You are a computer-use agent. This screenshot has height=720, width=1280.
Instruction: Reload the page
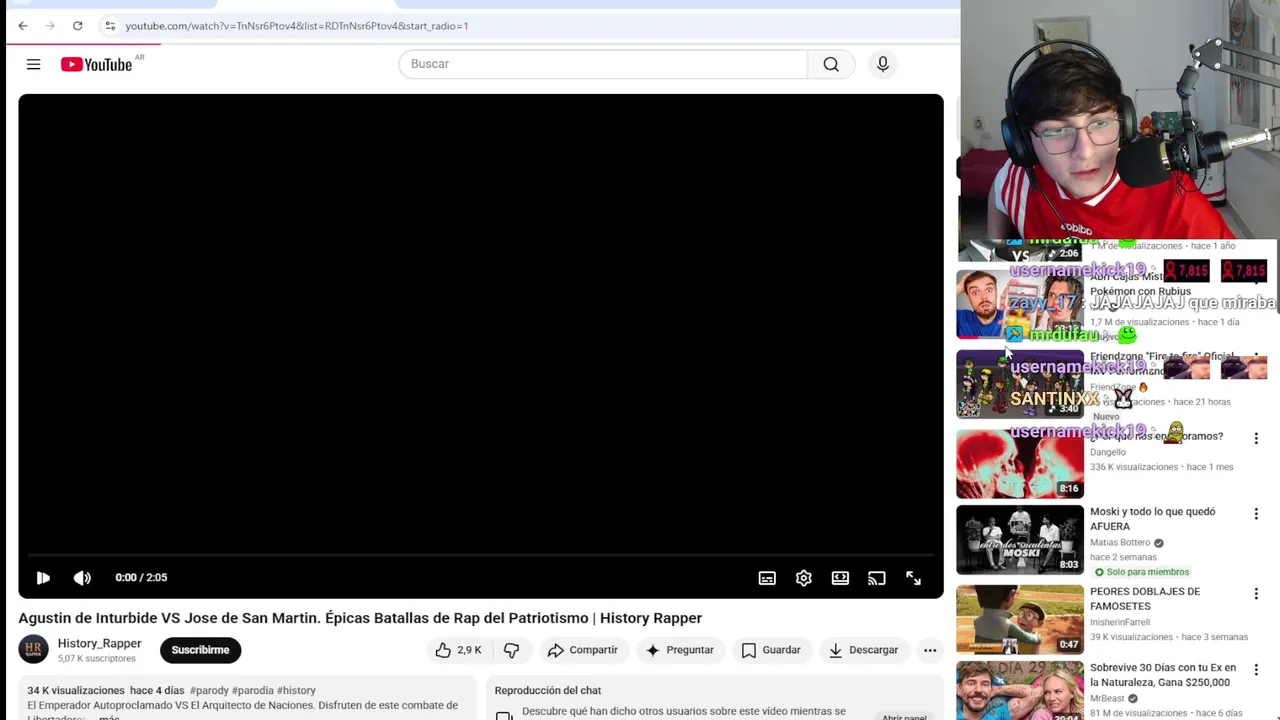[x=78, y=26]
